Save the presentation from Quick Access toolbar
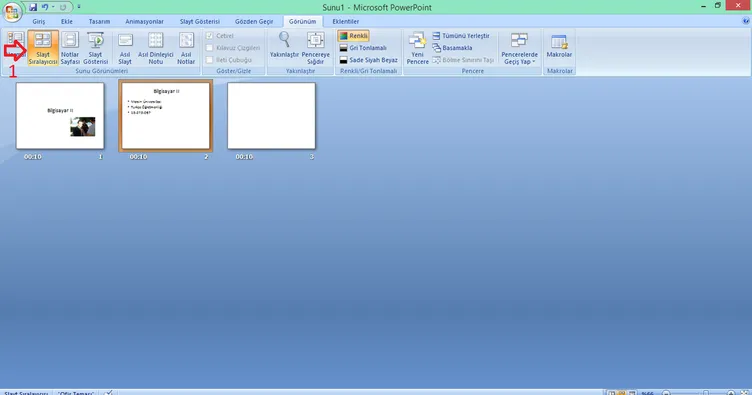This screenshot has height=395, width=752. click(33, 7)
